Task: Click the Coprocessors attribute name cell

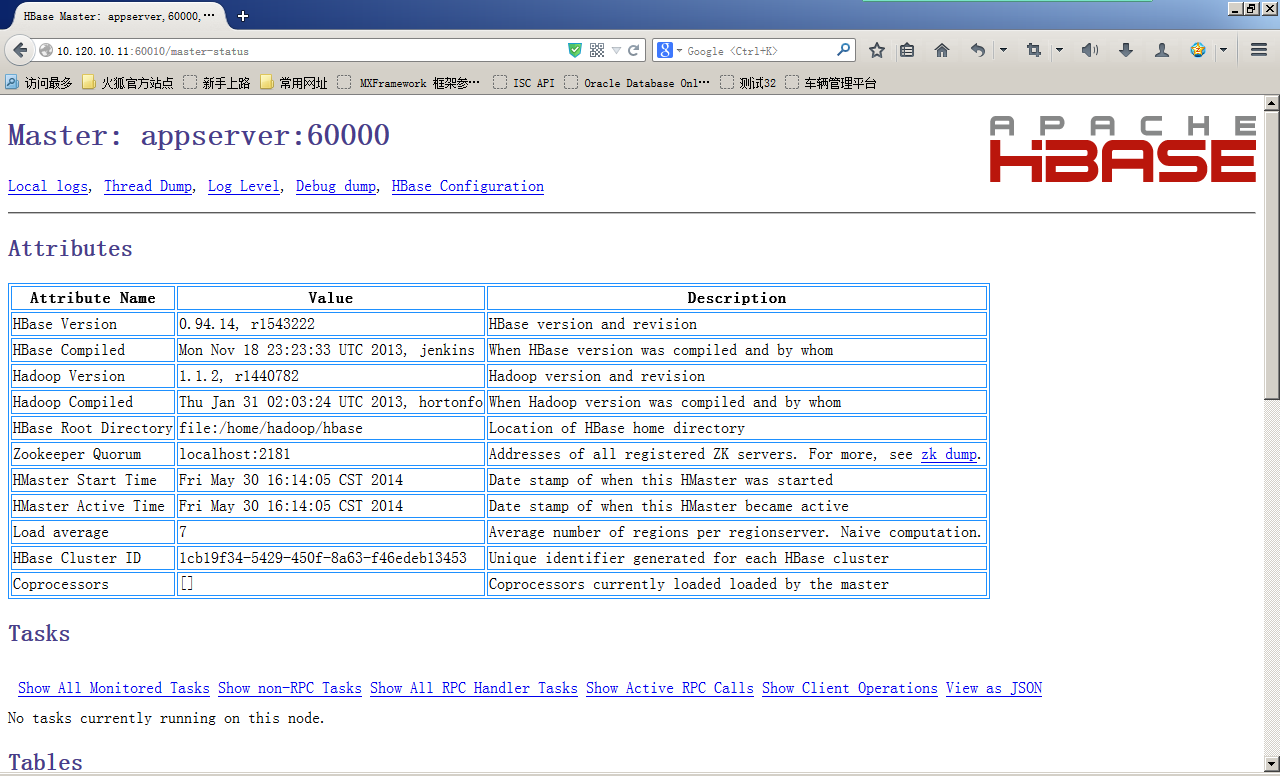Action: [x=93, y=584]
